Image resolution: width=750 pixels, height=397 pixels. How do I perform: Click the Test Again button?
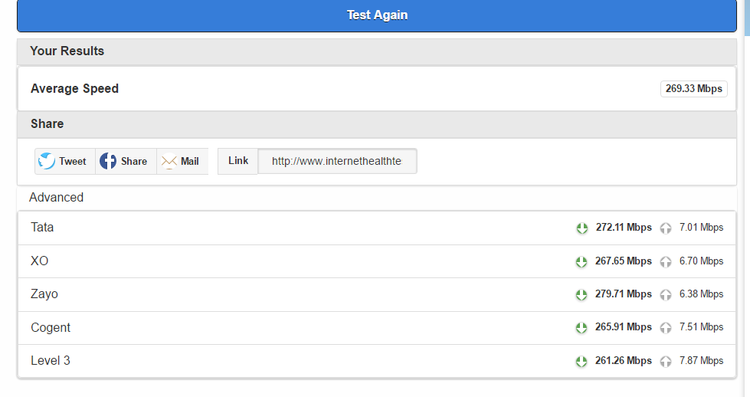point(377,15)
